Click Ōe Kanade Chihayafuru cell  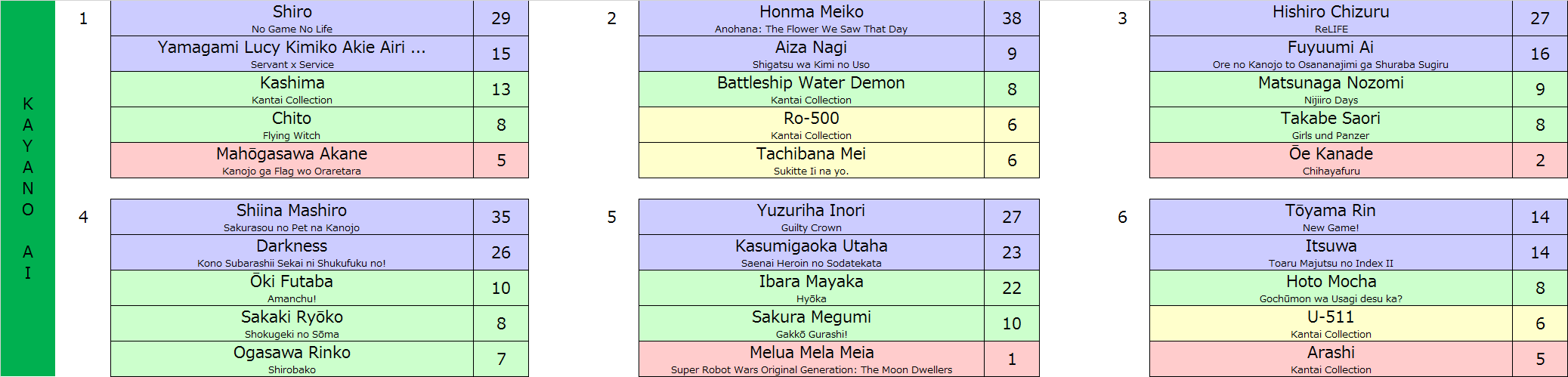pyautogui.click(x=1331, y=160)
